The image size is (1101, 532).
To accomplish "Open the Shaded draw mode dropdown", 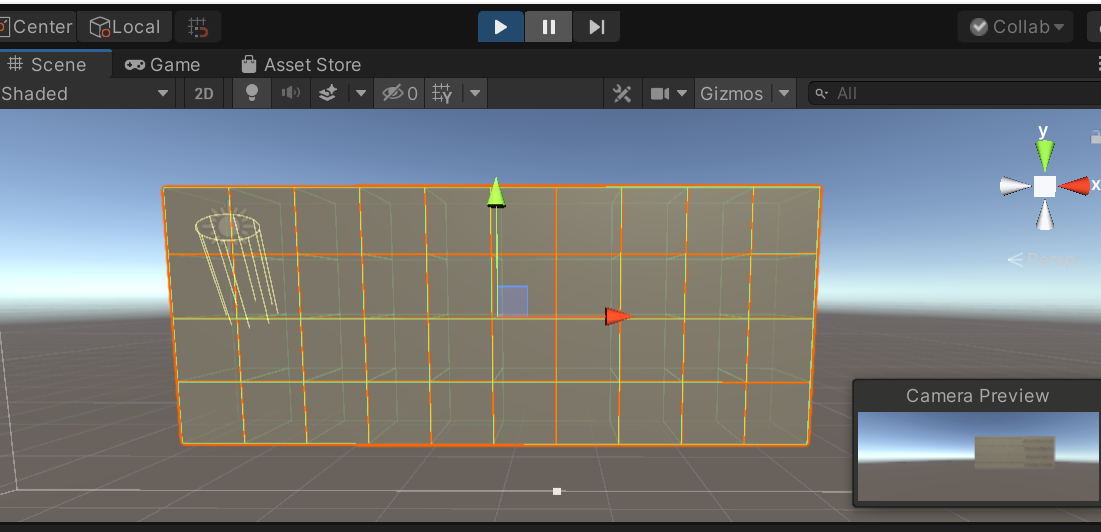I will (x=85, y=93).
